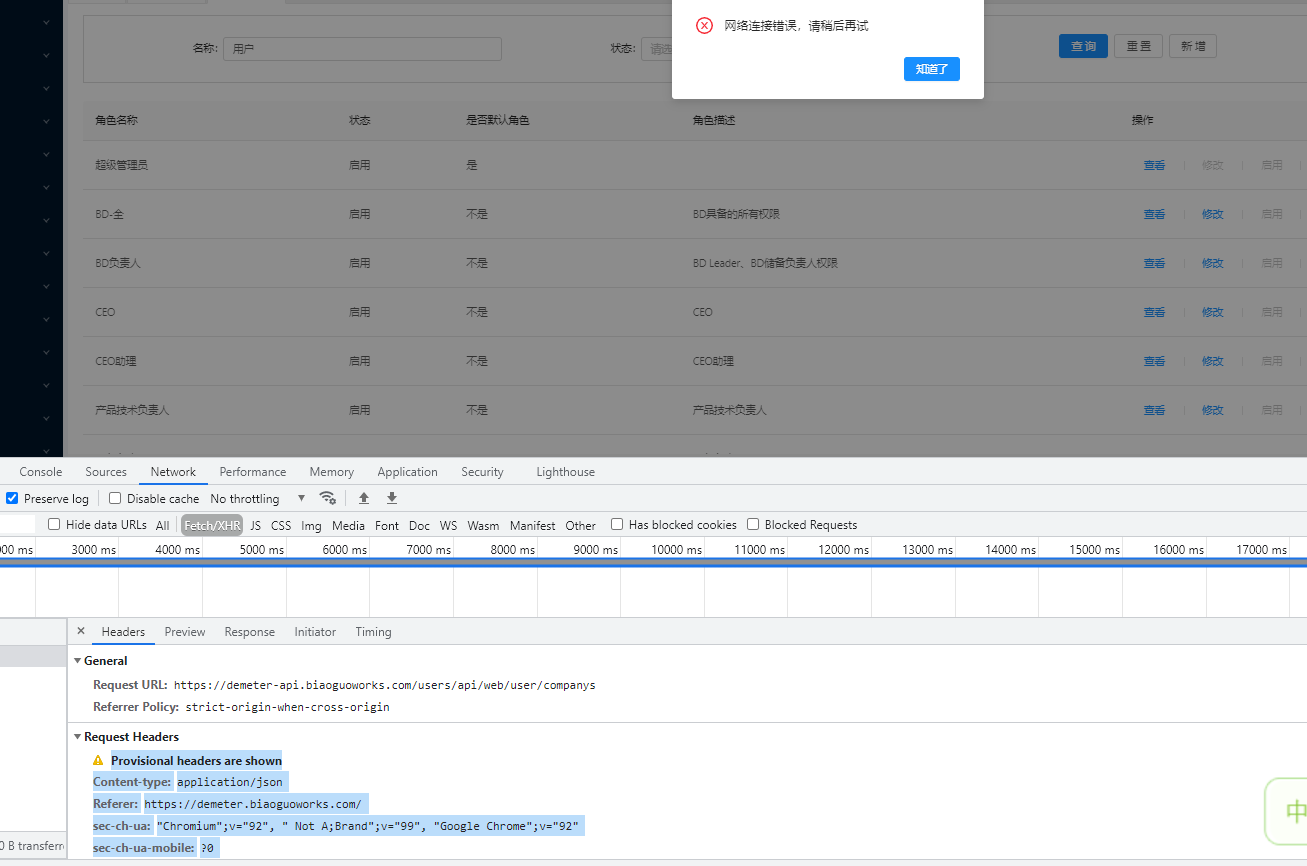Click 查看 for 超级管理员 row

(x=1154, y=165)
